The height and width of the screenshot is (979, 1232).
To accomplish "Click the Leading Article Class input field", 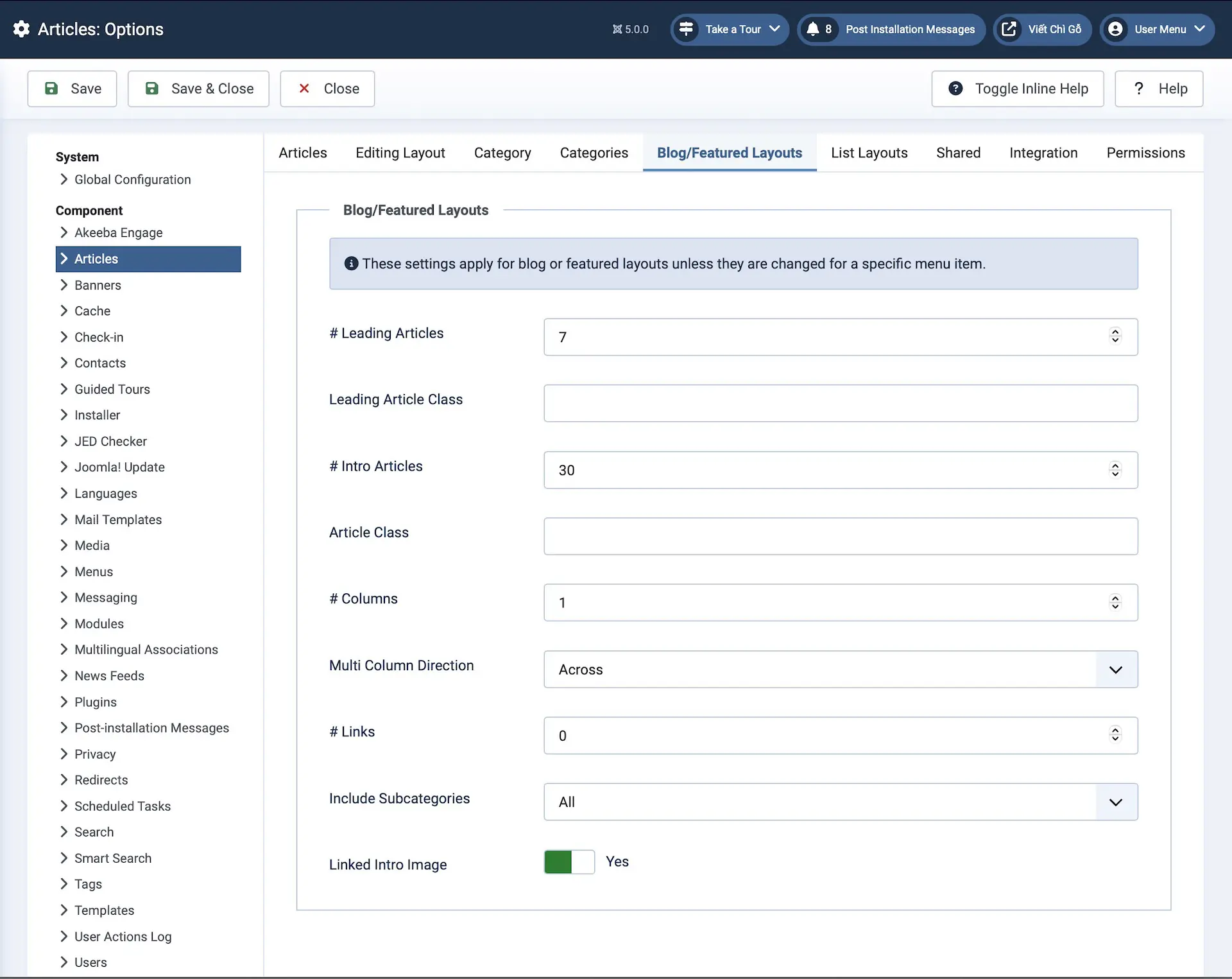I will [x=841, y=403].
